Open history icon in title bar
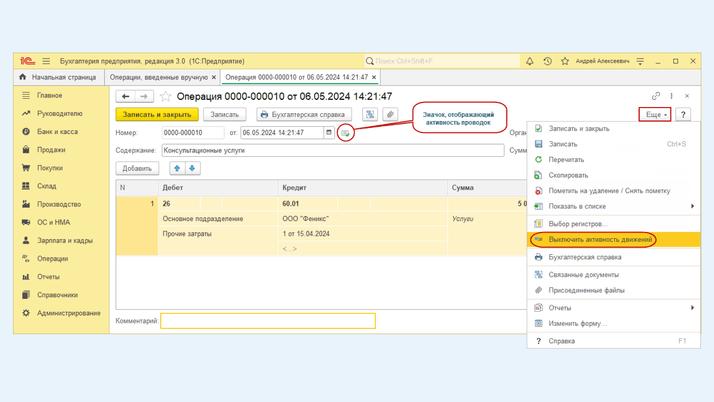The height and width of the screenshot is (402, 714). (x=547, y=61)
